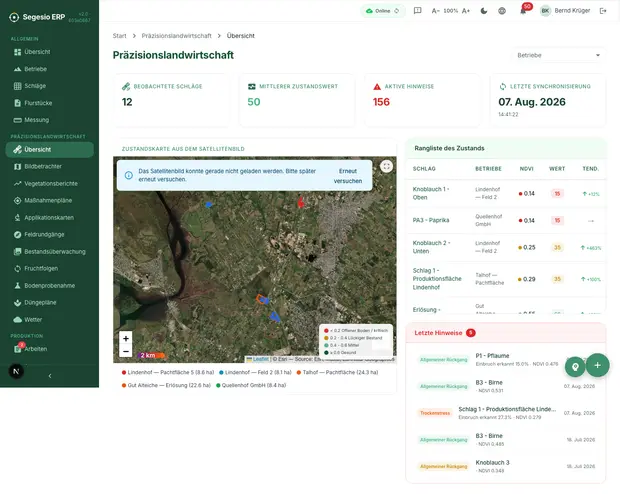Collapse the sidebar with chevron arrow
This screenshot has height=494, width=620.
coord(50,376)
